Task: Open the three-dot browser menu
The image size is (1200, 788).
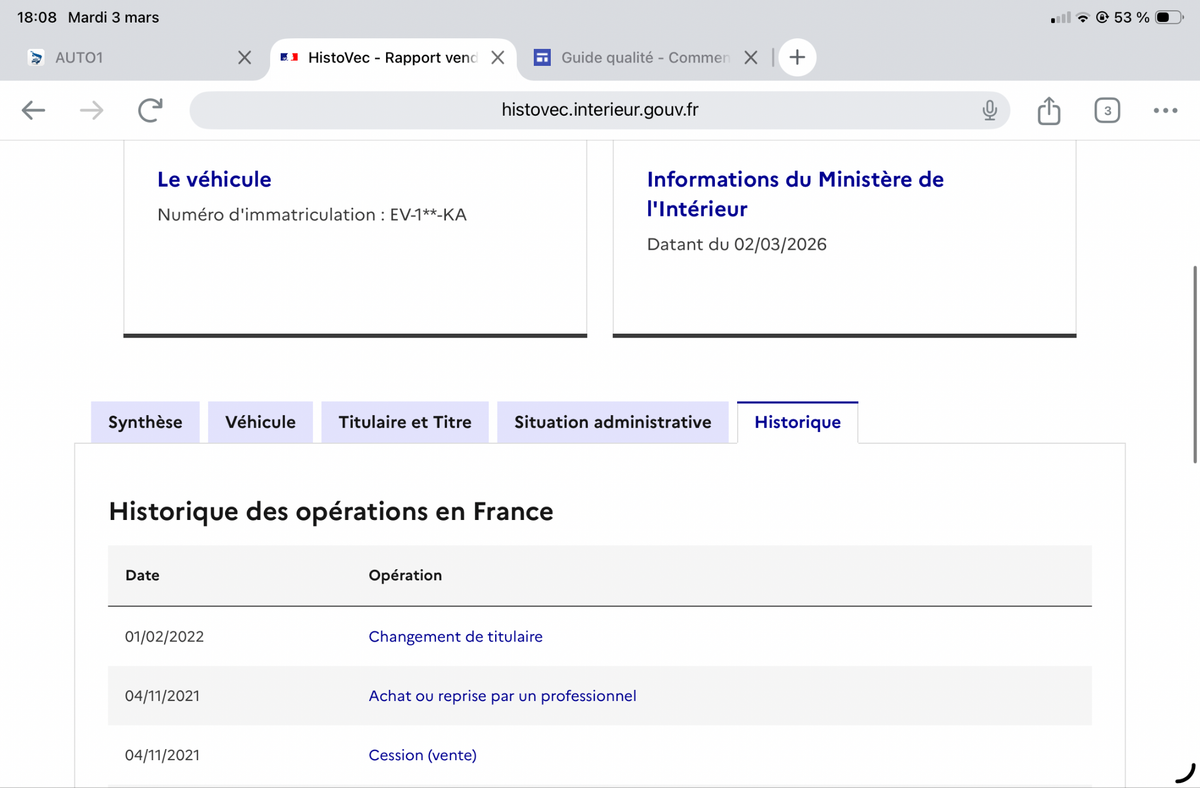Action: pos(1165,110)
